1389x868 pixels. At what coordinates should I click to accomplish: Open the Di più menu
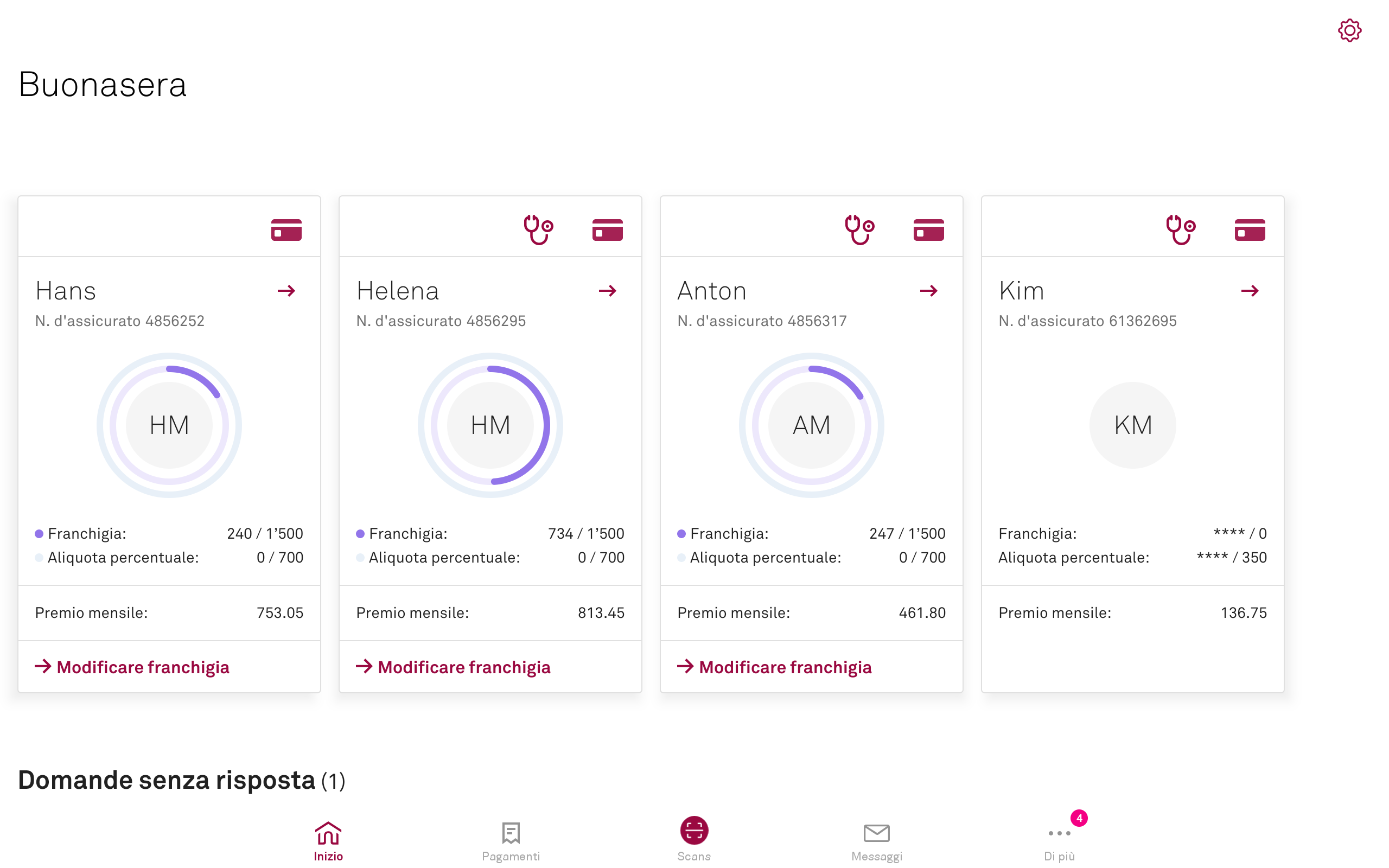click(1059, 841)
